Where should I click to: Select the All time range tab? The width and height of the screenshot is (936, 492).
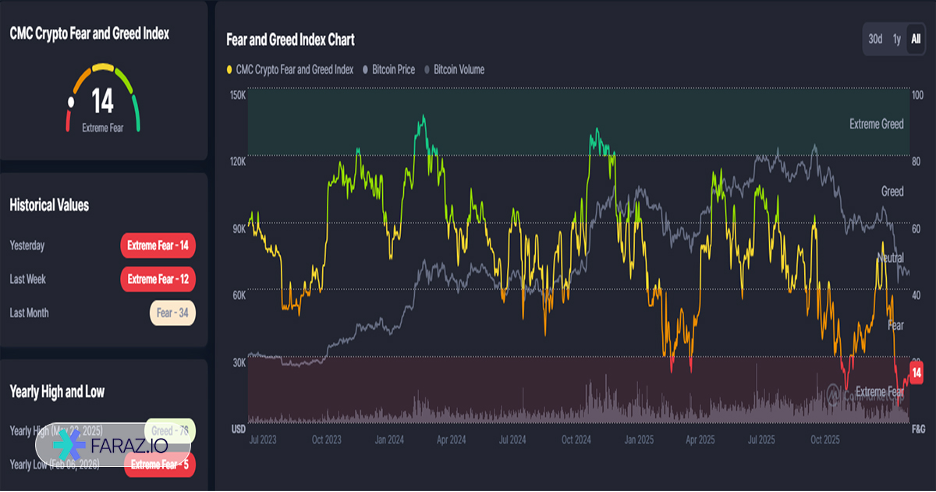click(916, 39)
